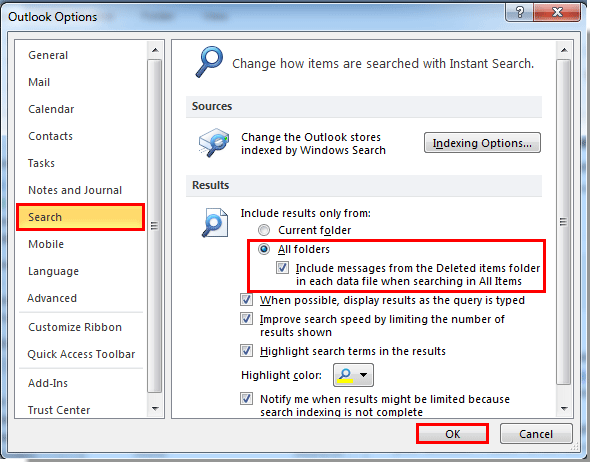Click the options pane scroll-up arrow

(x=564, y=50)
